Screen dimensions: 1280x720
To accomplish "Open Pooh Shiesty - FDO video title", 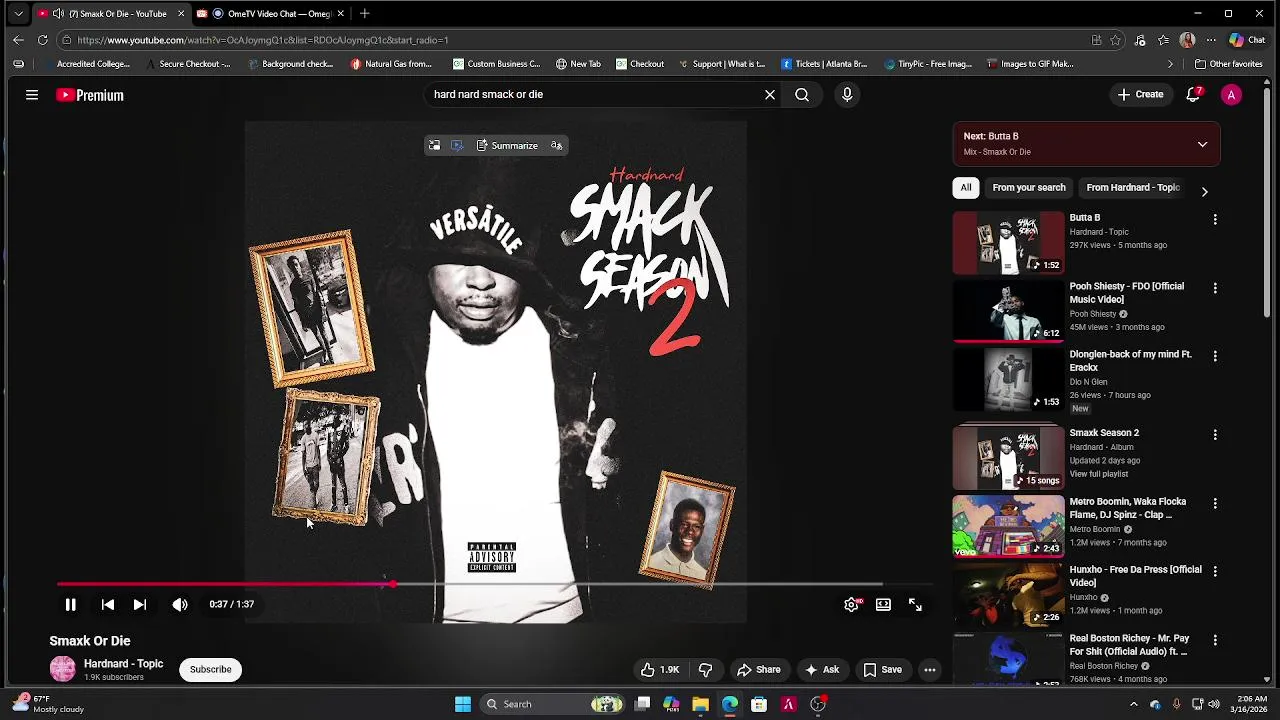I will point(1127,293).
